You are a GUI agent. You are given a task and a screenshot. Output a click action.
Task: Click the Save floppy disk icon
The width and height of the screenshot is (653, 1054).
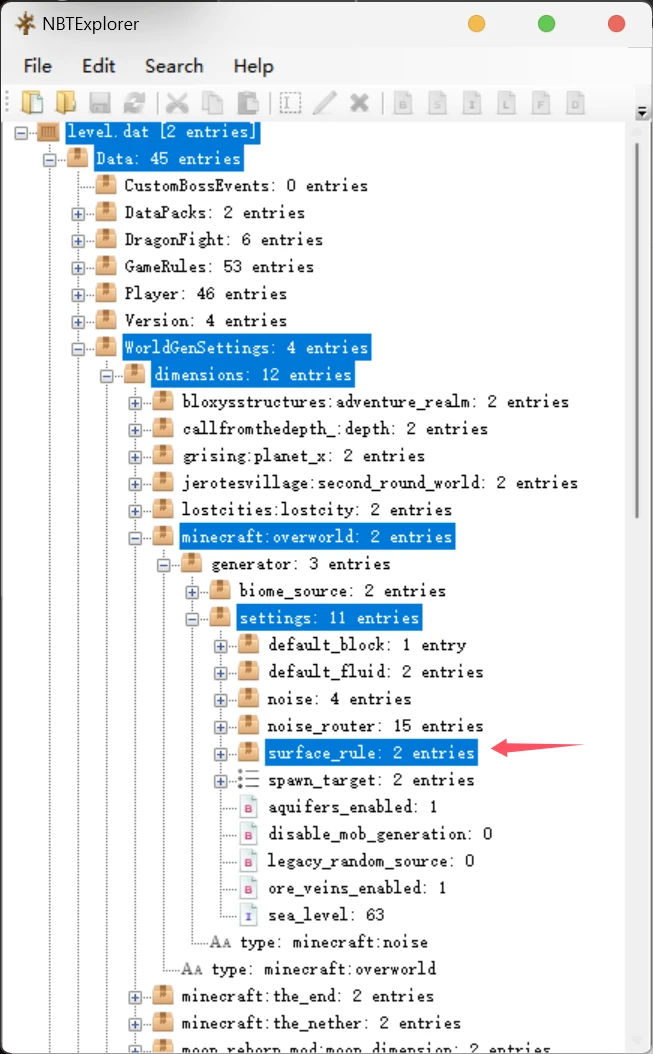tap(100, 103)
